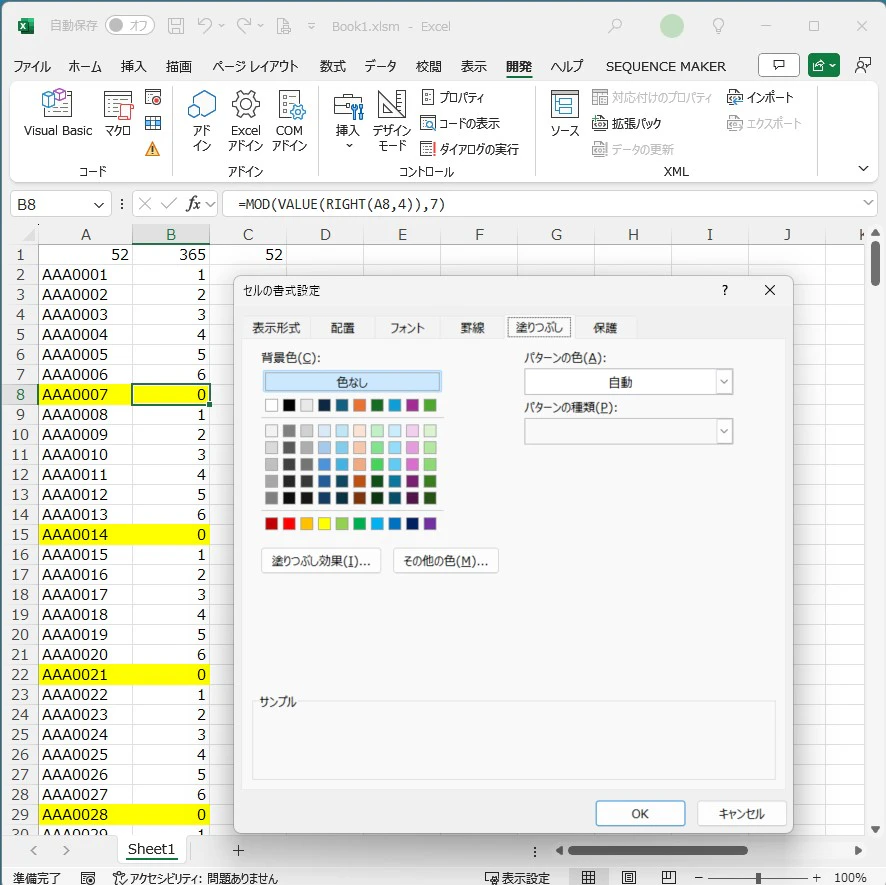Screen dimensions: 886x885
Task: Open the Macros (マクロ) dialog
Action: pos(118,113)
